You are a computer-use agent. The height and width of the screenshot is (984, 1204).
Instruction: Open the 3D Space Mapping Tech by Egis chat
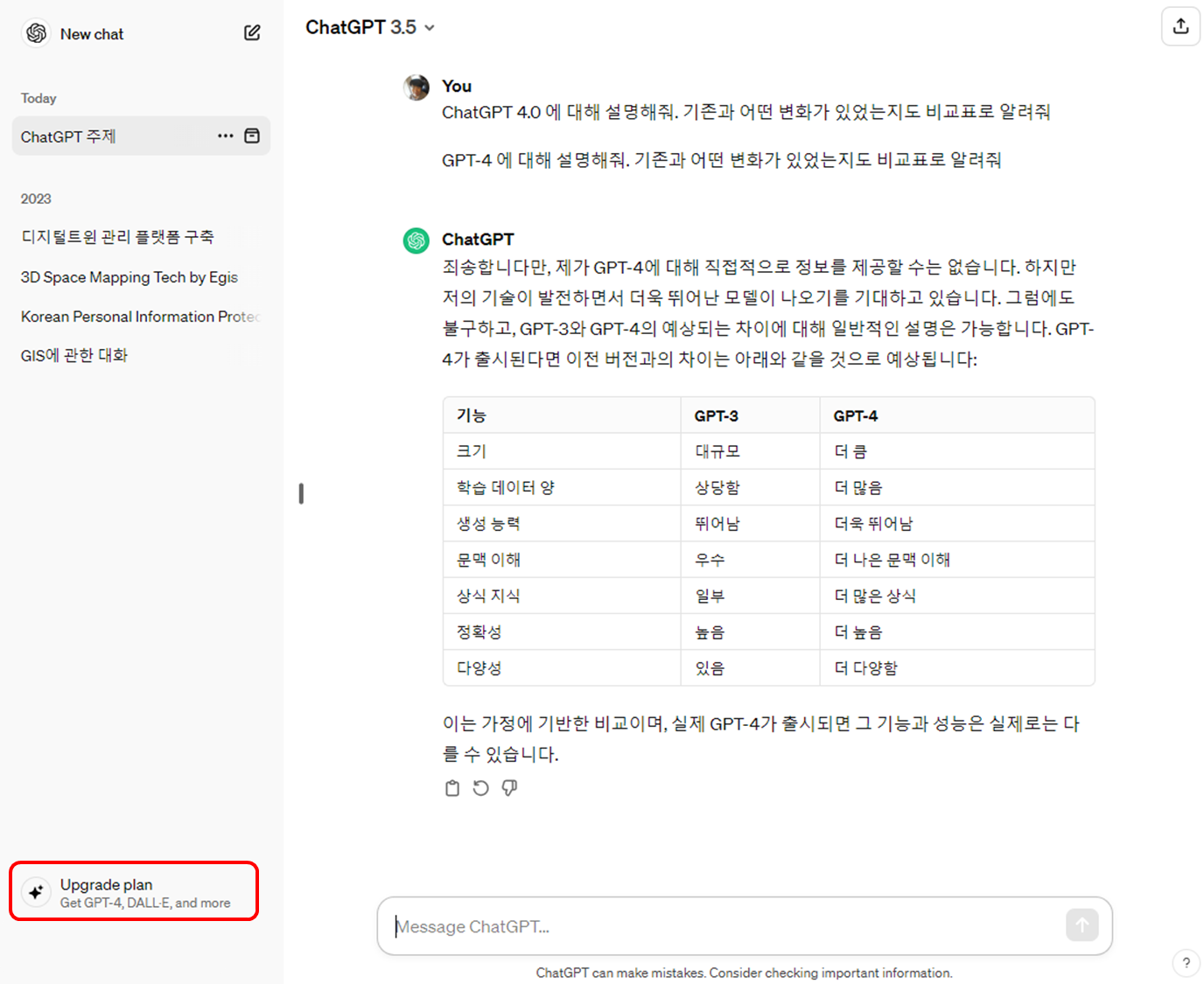point(129,277)
